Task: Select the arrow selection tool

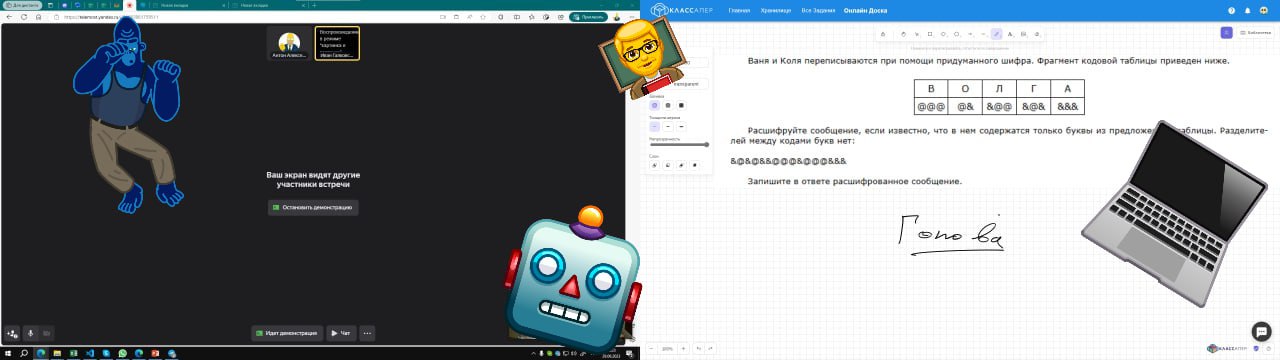Action: pyautogui.click(x=917, y=34)
